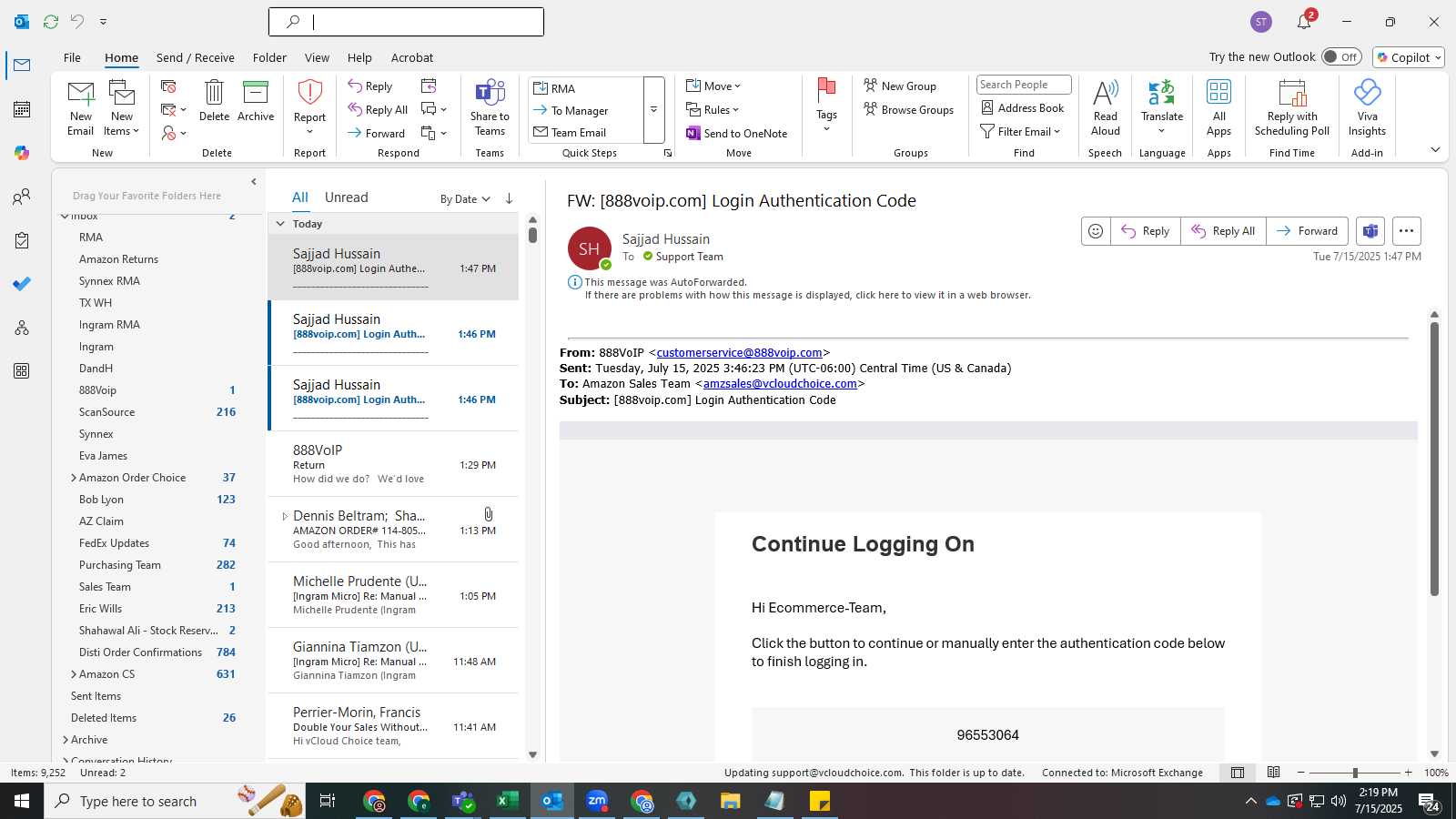Open the File menu
Image resolution: width=1456 pixels, height=819 pixels.
72,57
